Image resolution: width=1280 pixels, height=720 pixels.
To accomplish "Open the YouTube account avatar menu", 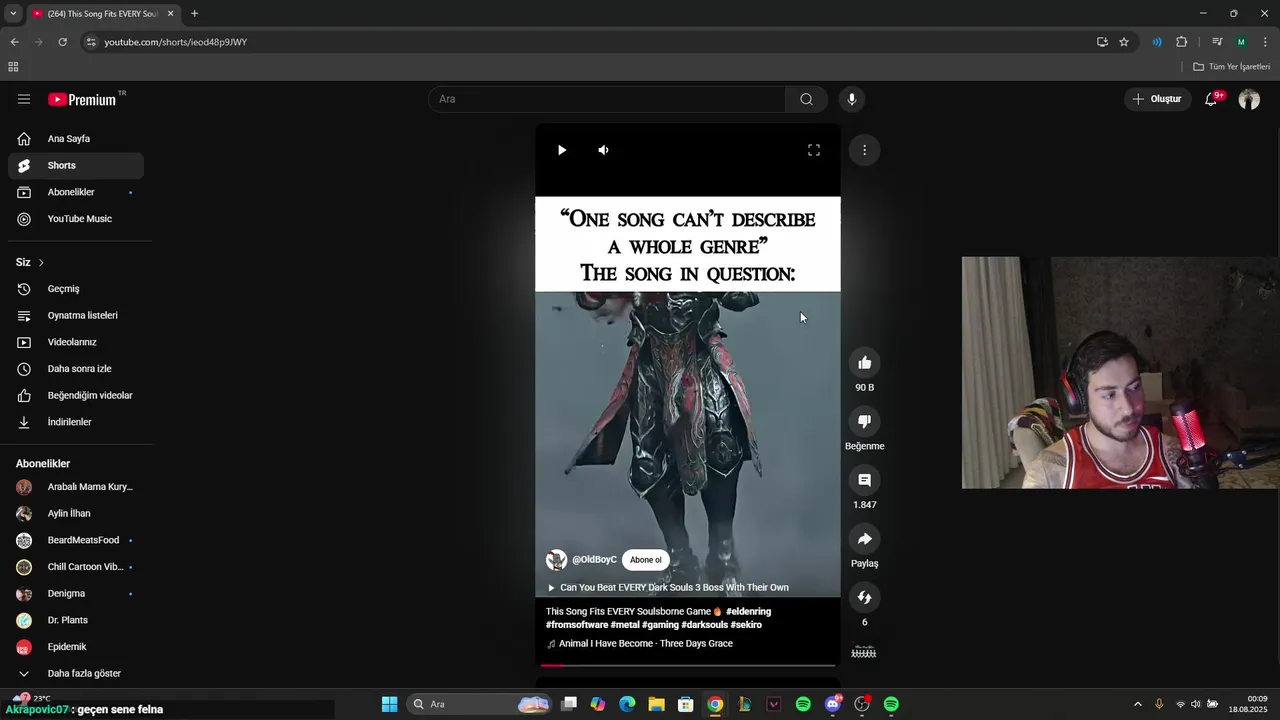I will coord(1249,99).
